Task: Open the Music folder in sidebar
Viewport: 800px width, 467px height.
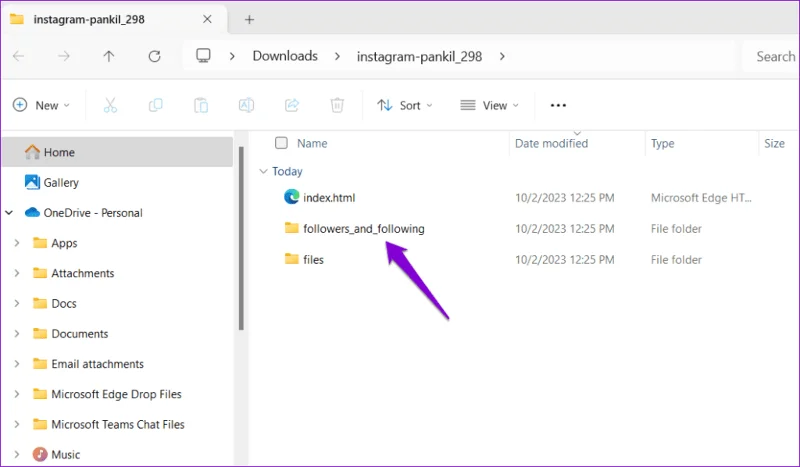Action: (x=65, y=454)
